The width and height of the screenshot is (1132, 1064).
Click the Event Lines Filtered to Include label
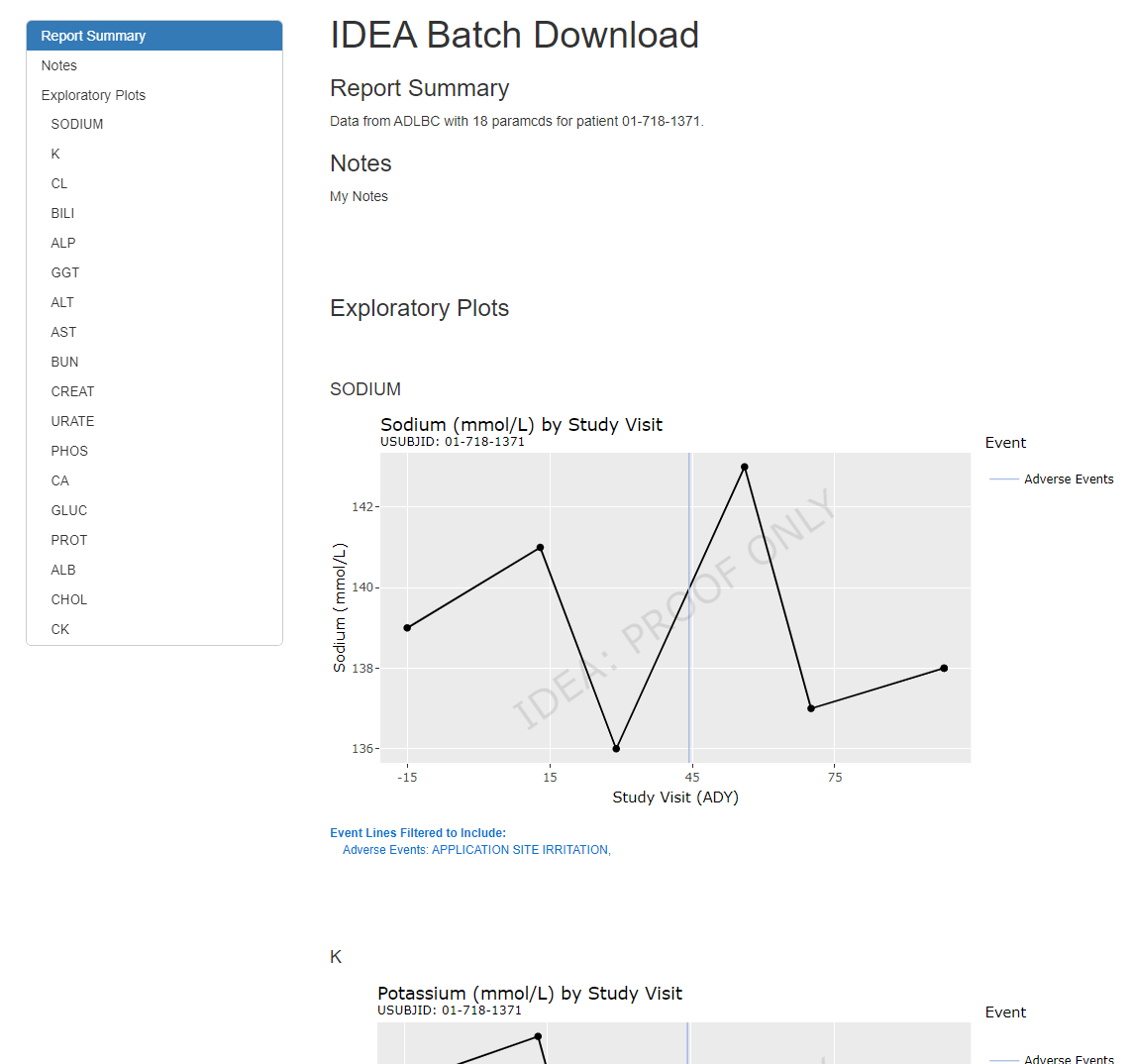[x=418, y=833]
